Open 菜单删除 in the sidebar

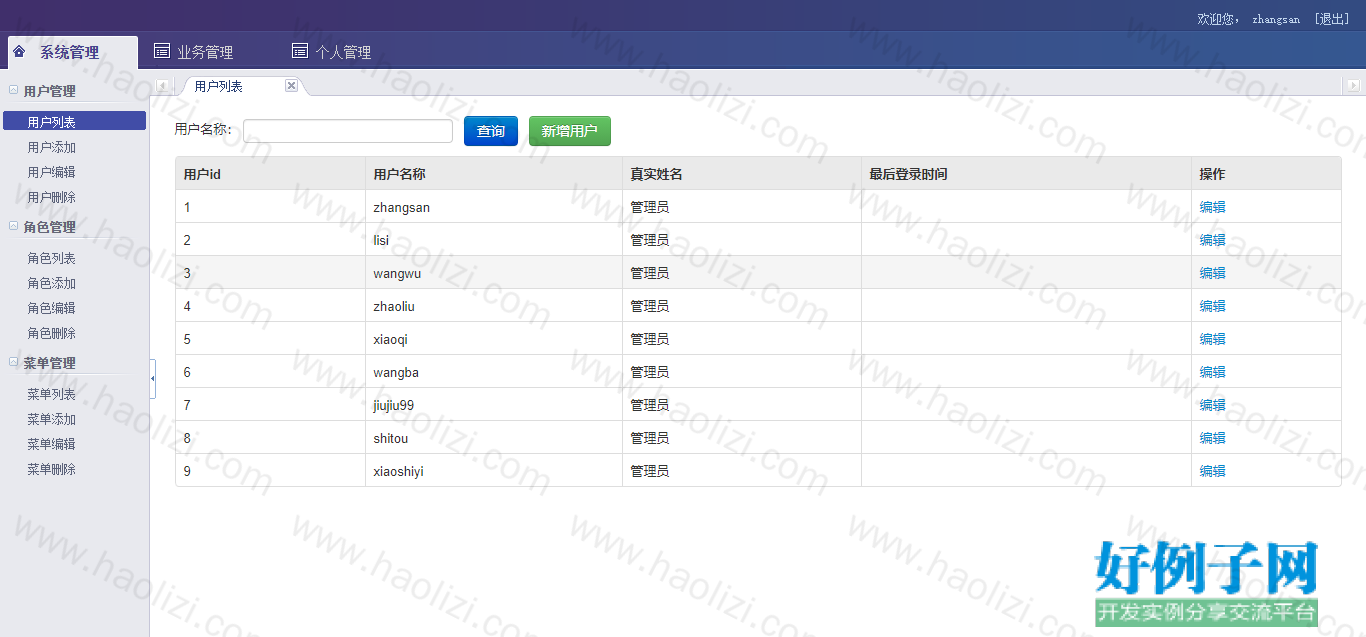click(x=52, y=469)
